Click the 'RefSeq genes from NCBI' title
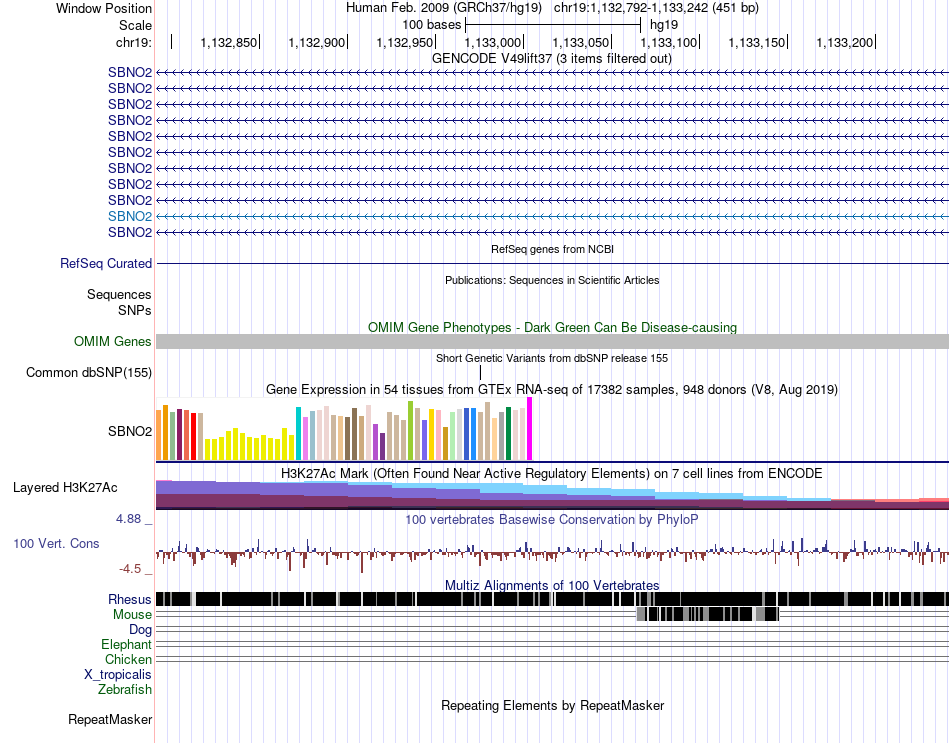 (552, 249)
